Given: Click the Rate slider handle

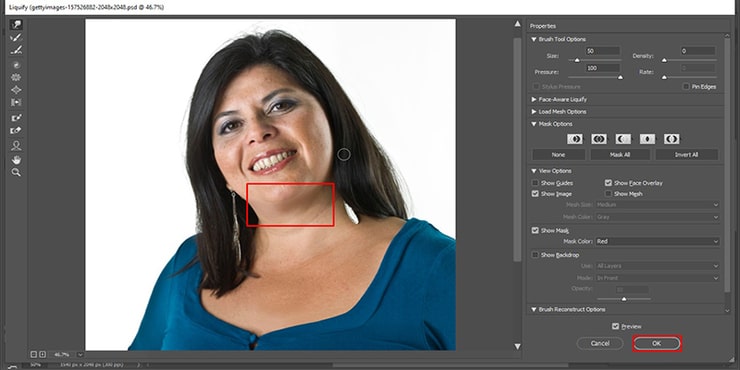Looking at the screenshot, I should point(664,77).
